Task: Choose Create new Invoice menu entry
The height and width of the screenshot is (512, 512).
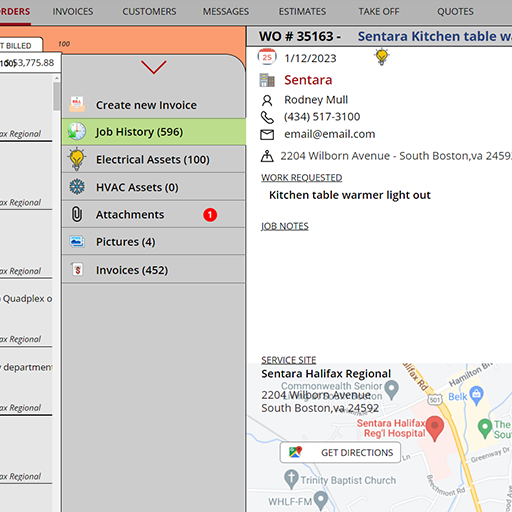Action: [154, 105]
